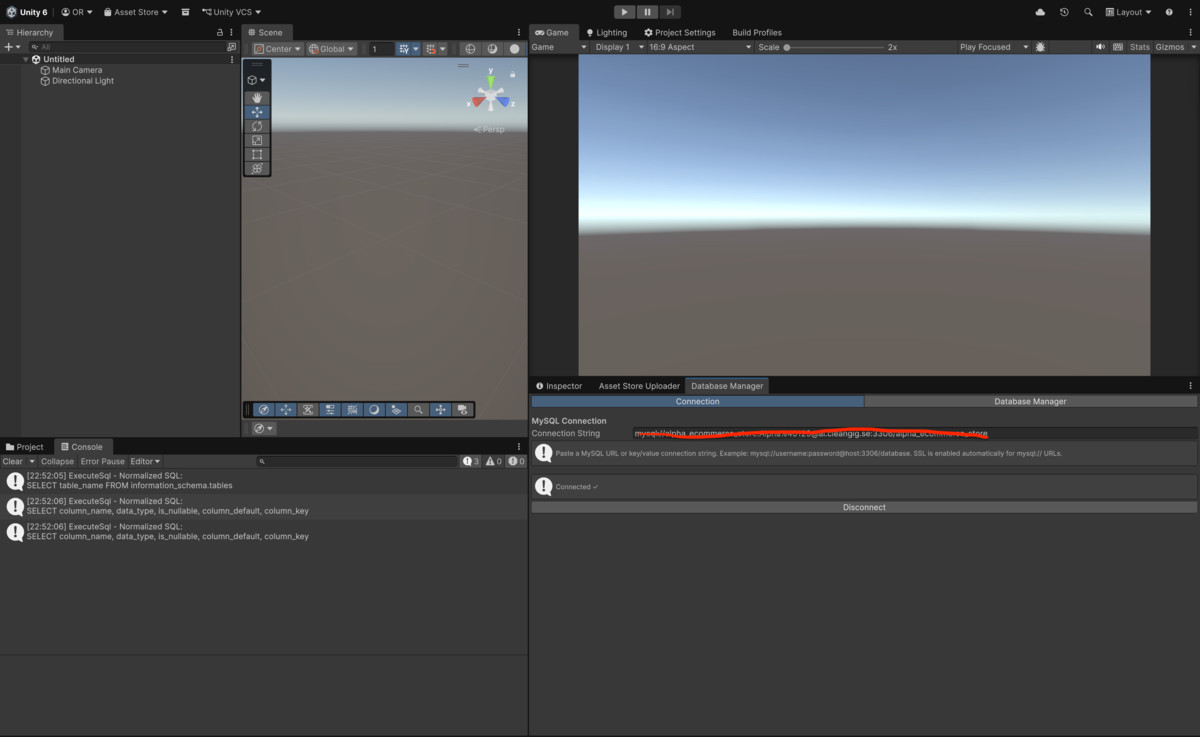Open Package Manager box icon in top bar

tap(185, 12)
